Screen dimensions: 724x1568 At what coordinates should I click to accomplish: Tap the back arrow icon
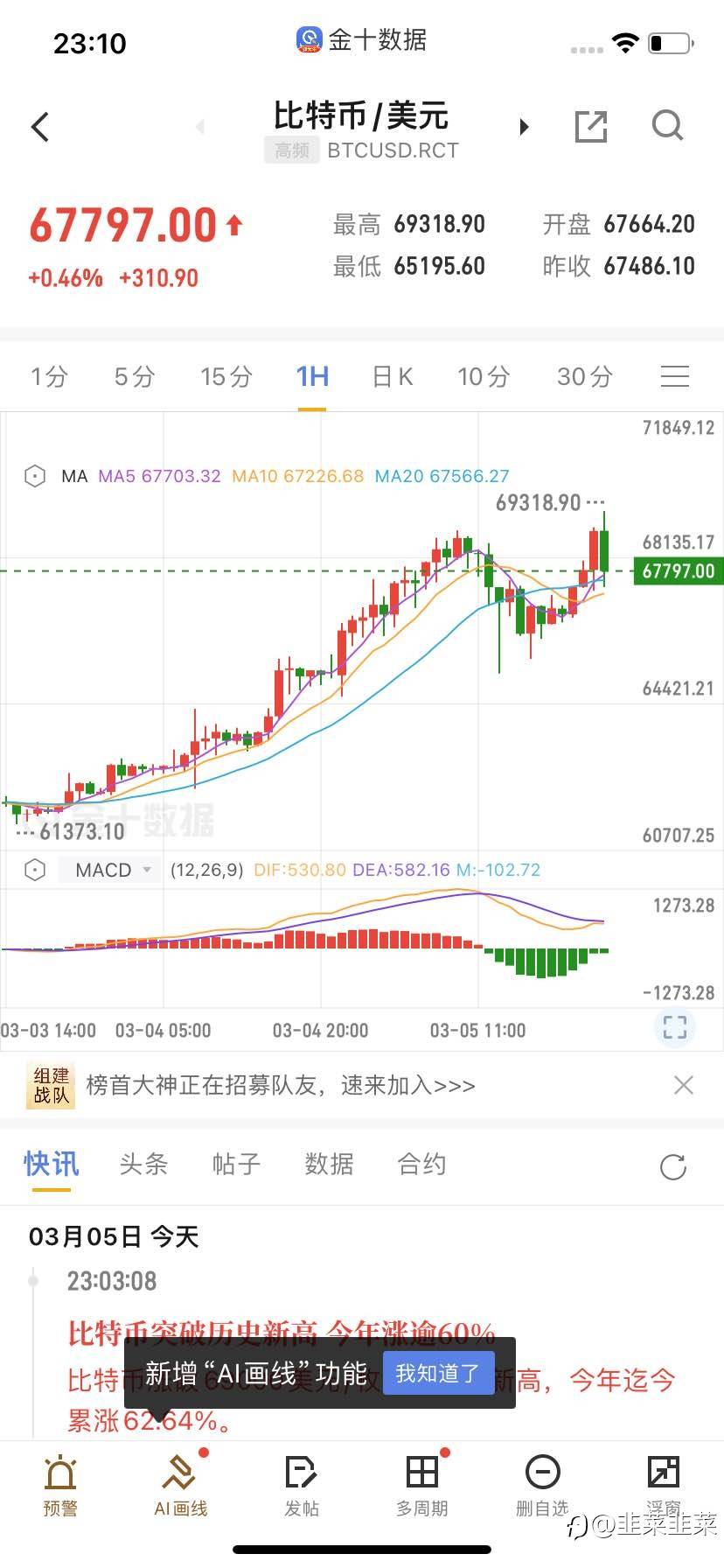40,127
